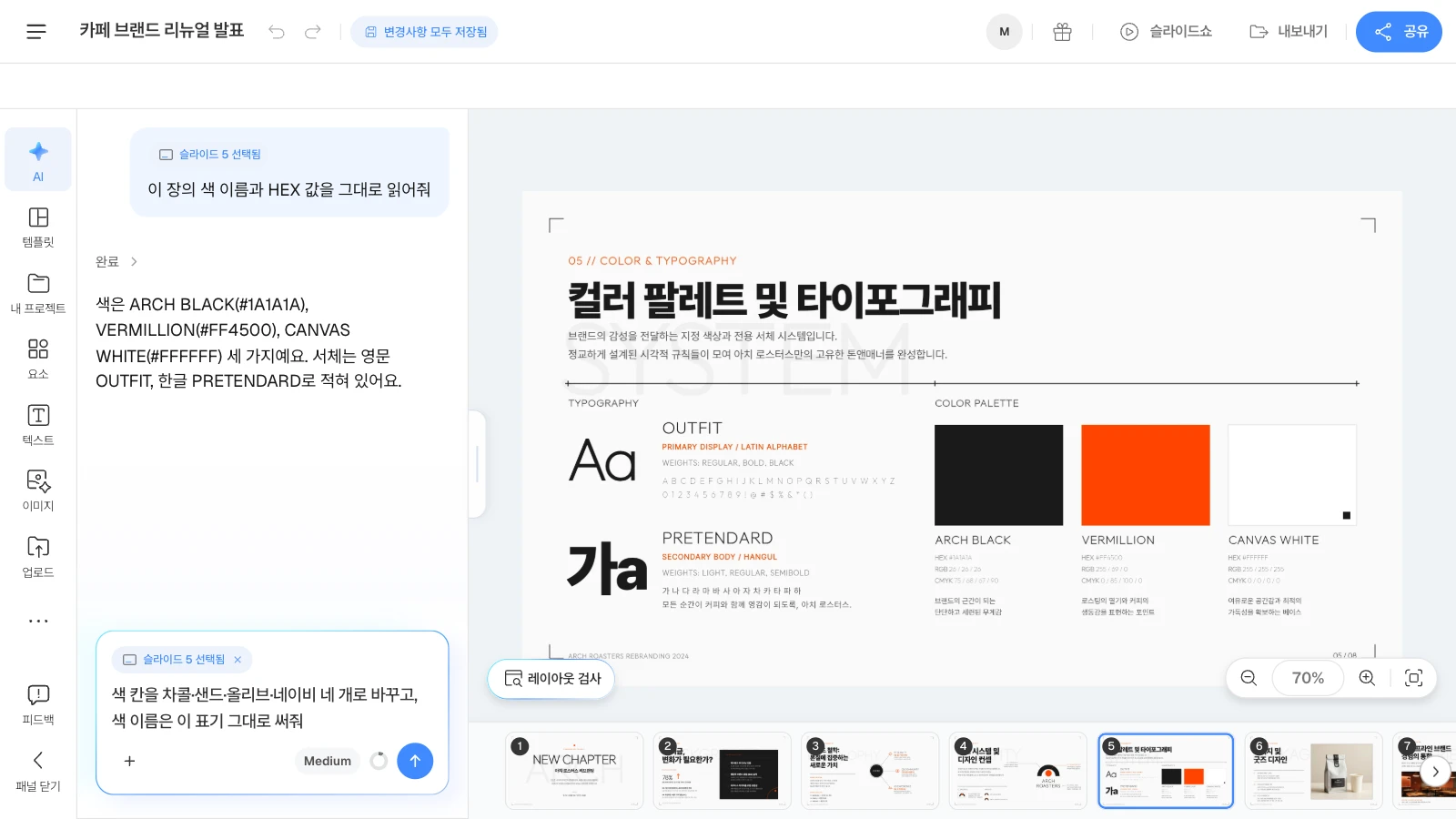1456x819 pixels.
Task: Open the 템플릿 templates panel
Action: 38,227
